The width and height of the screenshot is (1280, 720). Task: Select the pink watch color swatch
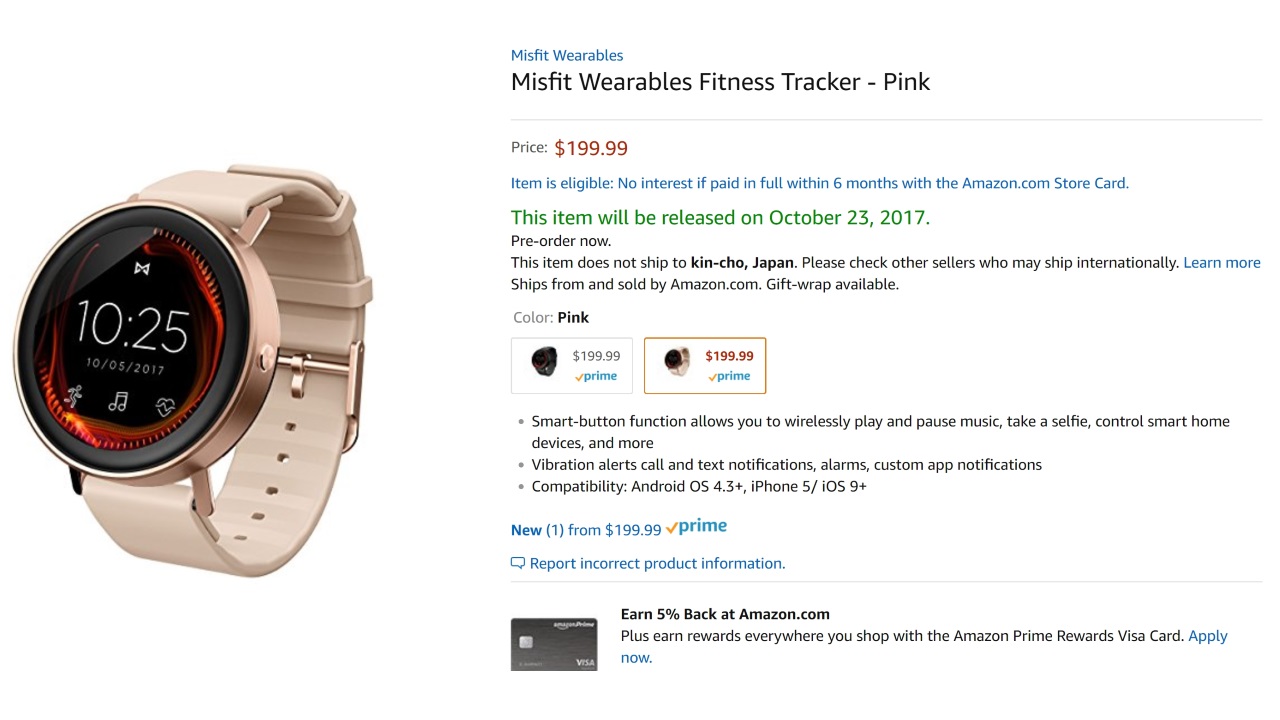tap(704, 365)
